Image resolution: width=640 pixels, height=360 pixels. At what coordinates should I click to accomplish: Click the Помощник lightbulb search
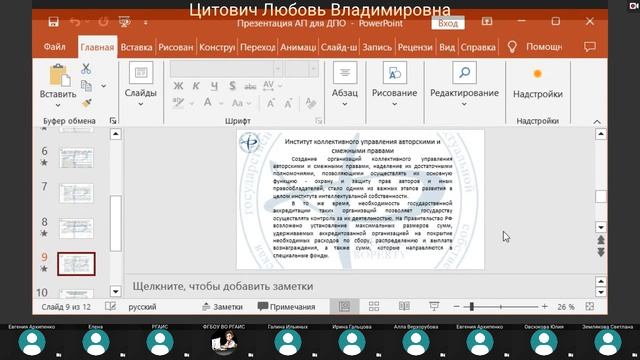[x=535, y=47]
